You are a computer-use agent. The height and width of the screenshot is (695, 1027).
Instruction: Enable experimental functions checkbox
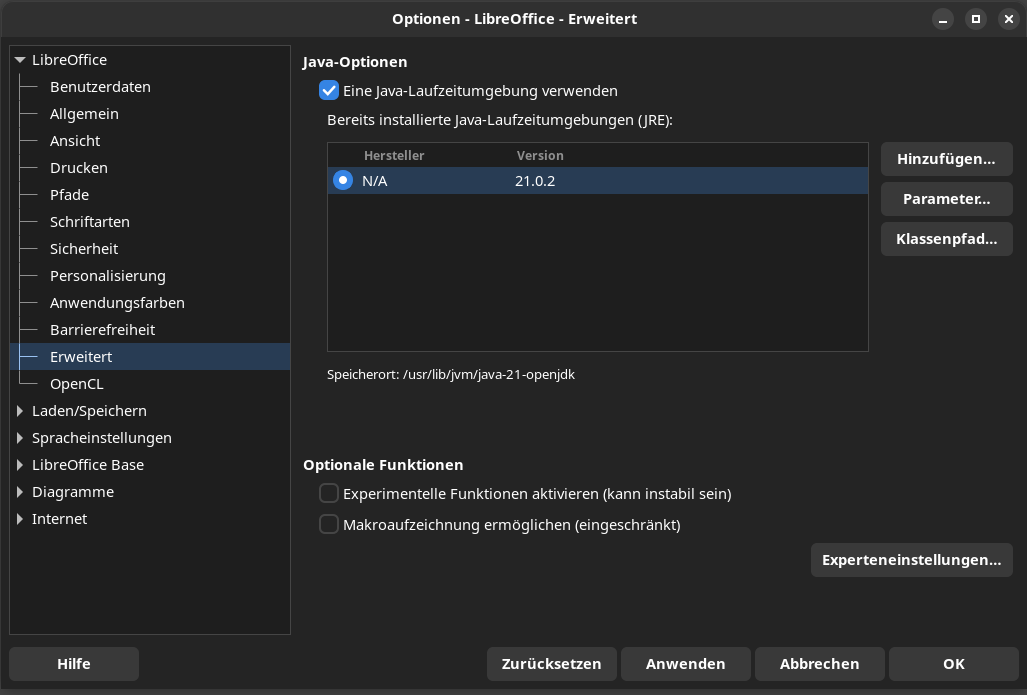(329, 493)
